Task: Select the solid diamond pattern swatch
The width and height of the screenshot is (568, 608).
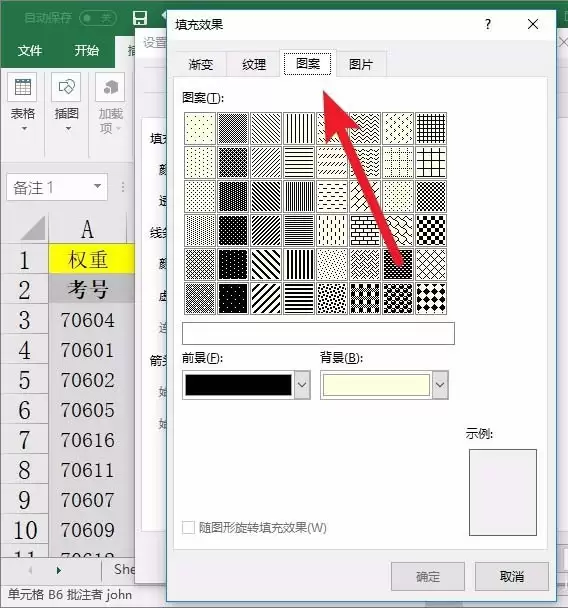Action: point(431,298)
